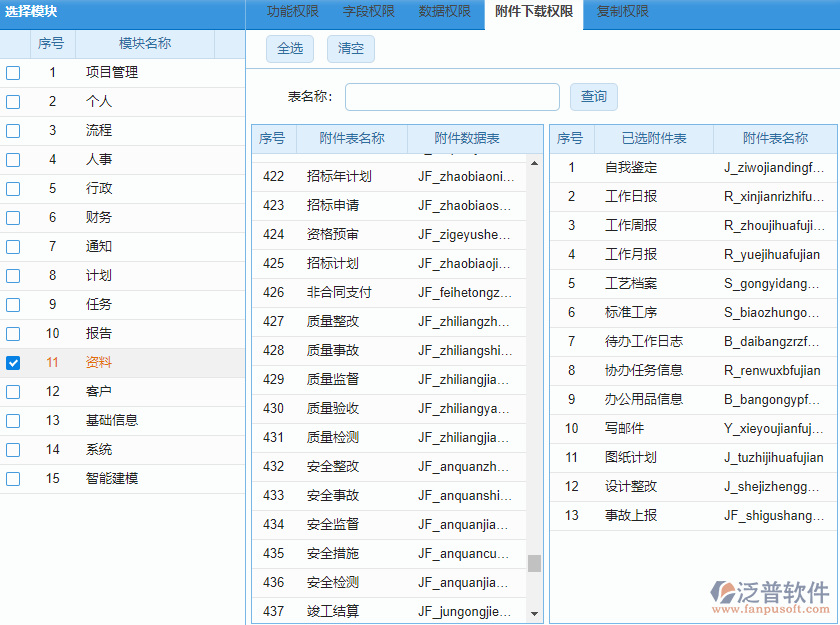840x625 pixels.
Task: Click the 全选 button
Action: (289, 48)
